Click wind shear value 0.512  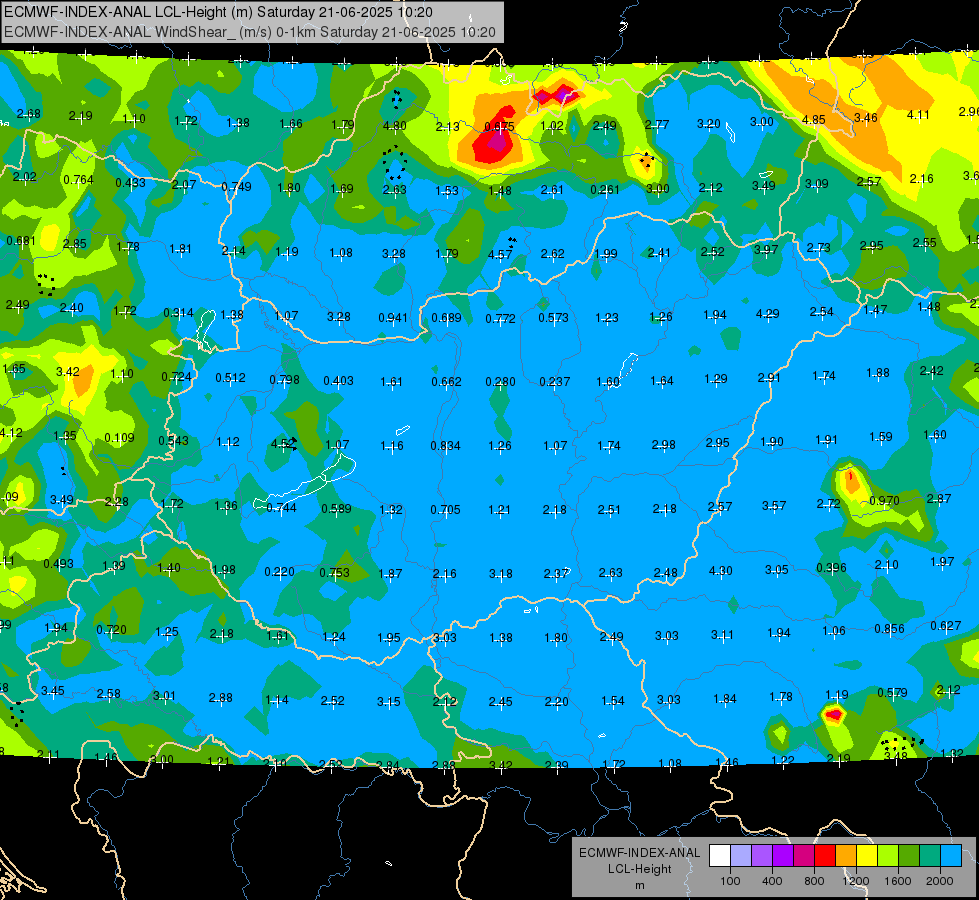click(230, 378)
